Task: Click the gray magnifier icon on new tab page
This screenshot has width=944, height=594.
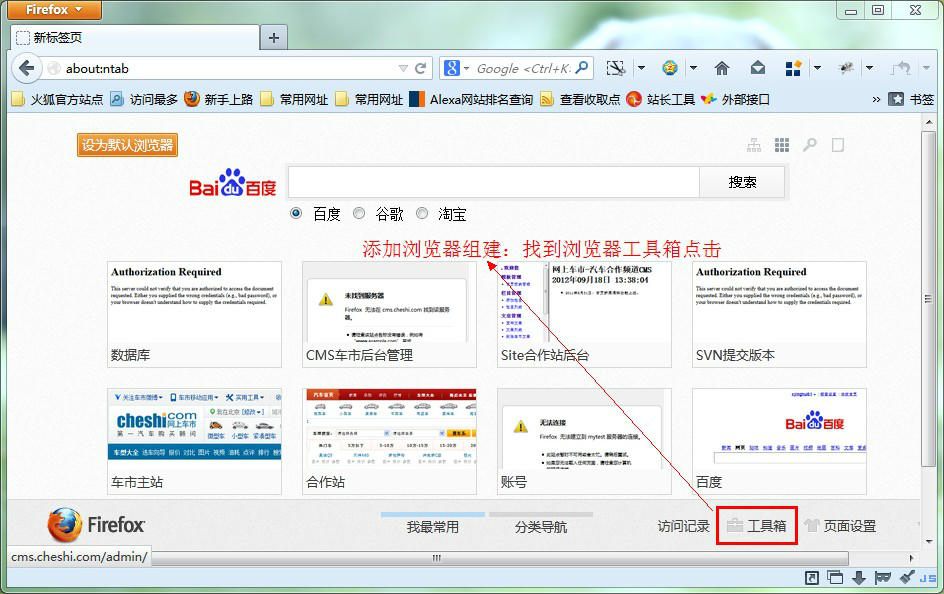Action: pyautogui.click(x=810, y=144)
